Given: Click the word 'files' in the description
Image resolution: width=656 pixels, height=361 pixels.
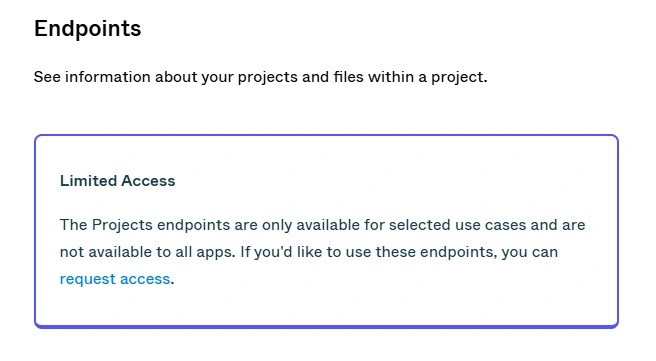Looking at the screenshot, I should [348, 77].
